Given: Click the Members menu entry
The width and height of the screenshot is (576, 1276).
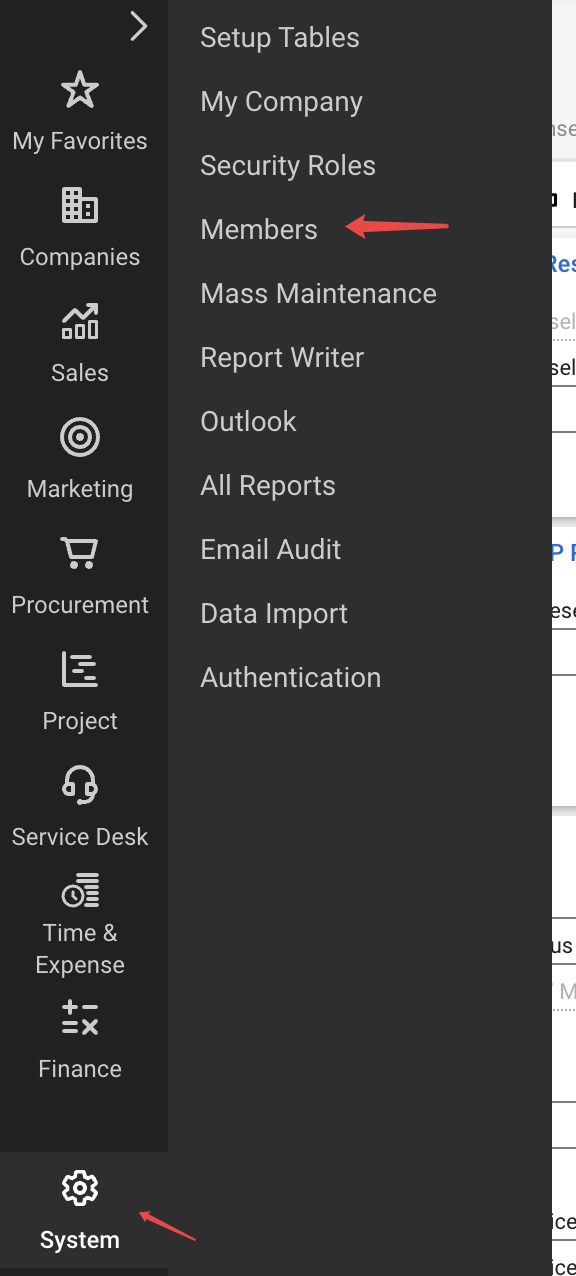Looking at the screenshot, I should (258, 229).
